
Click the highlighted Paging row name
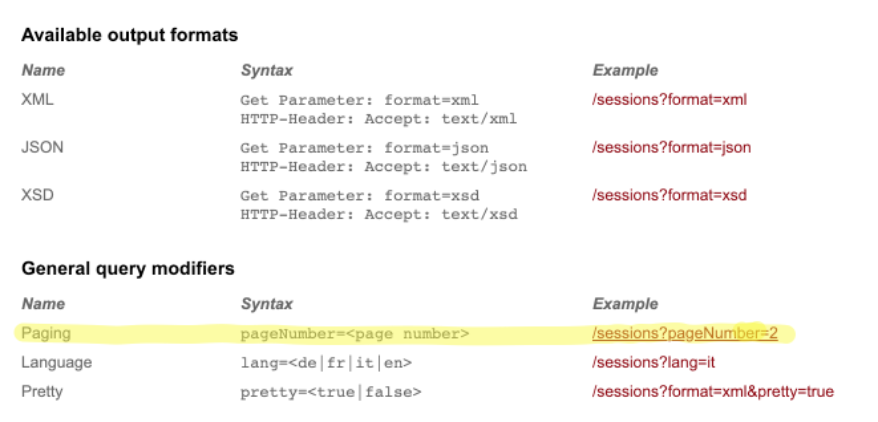point(46,333)
